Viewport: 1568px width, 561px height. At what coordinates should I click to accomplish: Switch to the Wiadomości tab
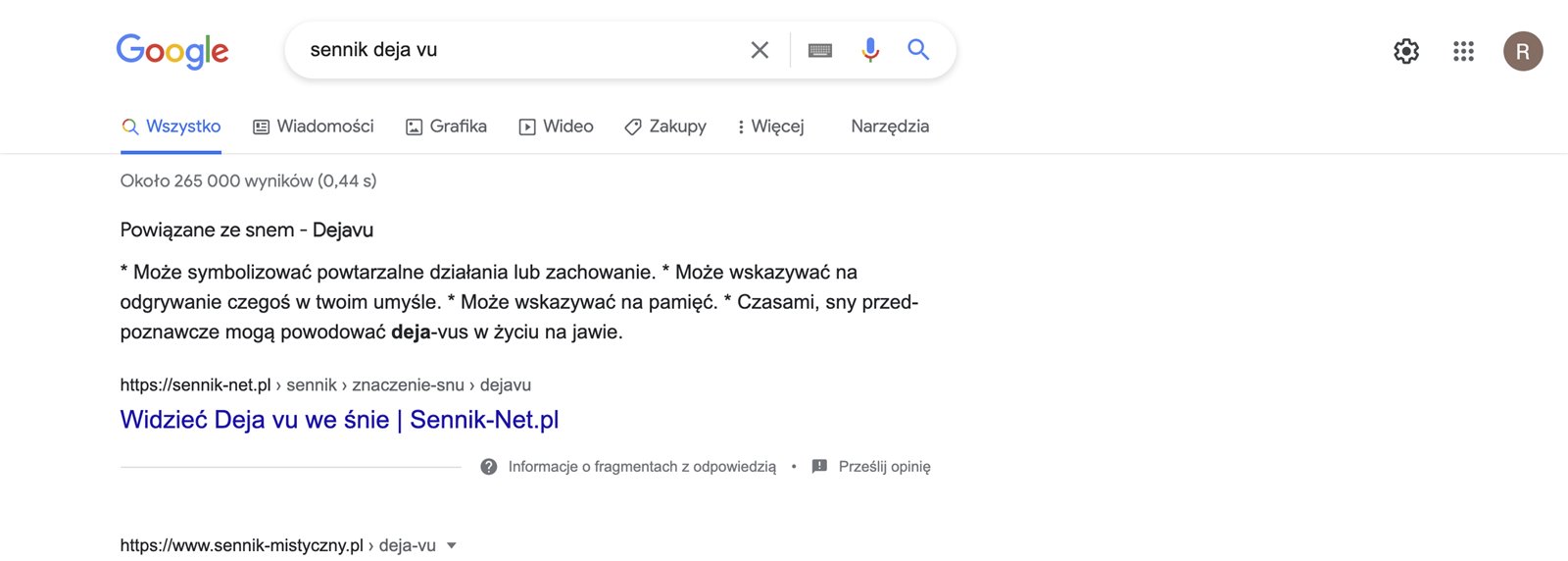tap(314, 127)
